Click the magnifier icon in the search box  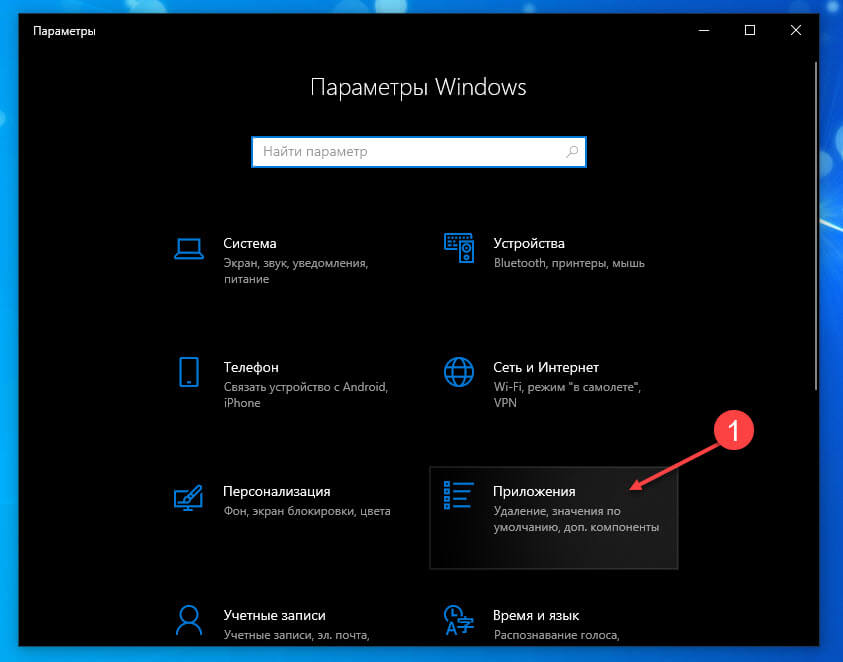(572, 152)
